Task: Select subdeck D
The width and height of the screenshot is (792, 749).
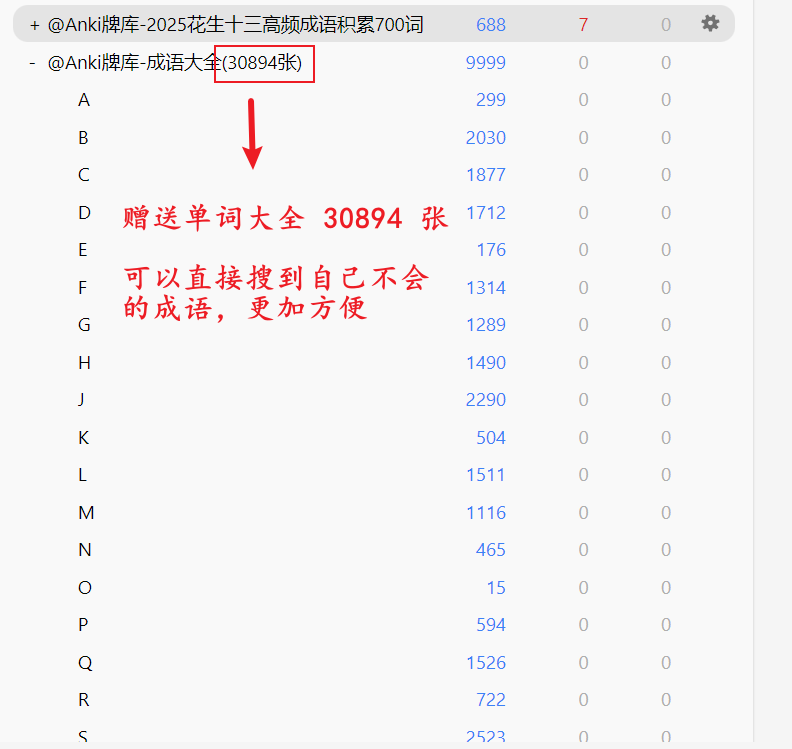Action: coord(84,213)
